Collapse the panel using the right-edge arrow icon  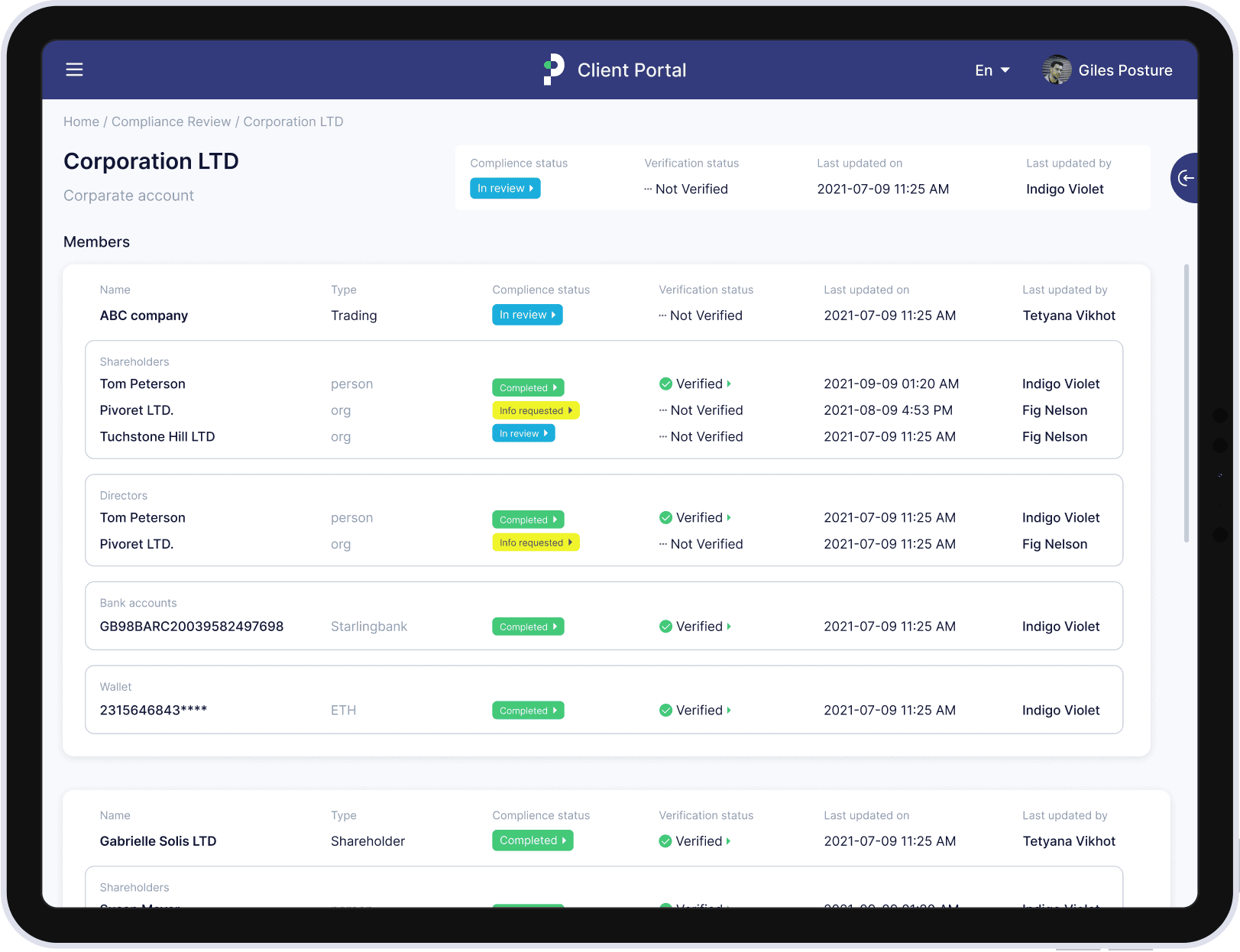pyautogui.click(x=1186, y=177)
